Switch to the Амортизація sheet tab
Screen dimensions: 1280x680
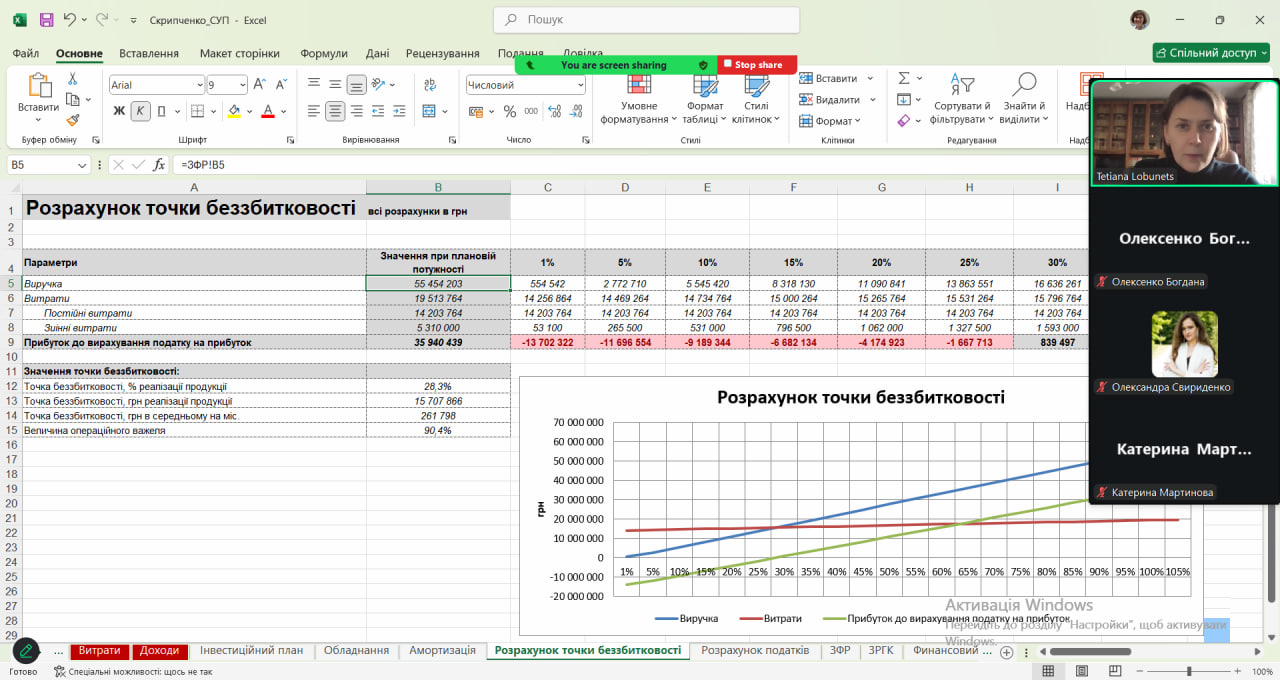pos(442,650)
